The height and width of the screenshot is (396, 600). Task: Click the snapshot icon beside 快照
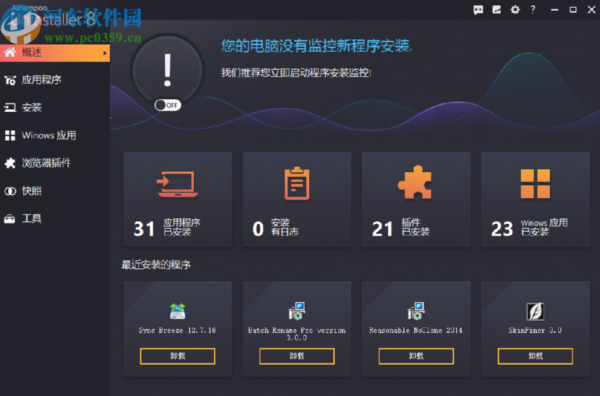(x=10, y=191)
